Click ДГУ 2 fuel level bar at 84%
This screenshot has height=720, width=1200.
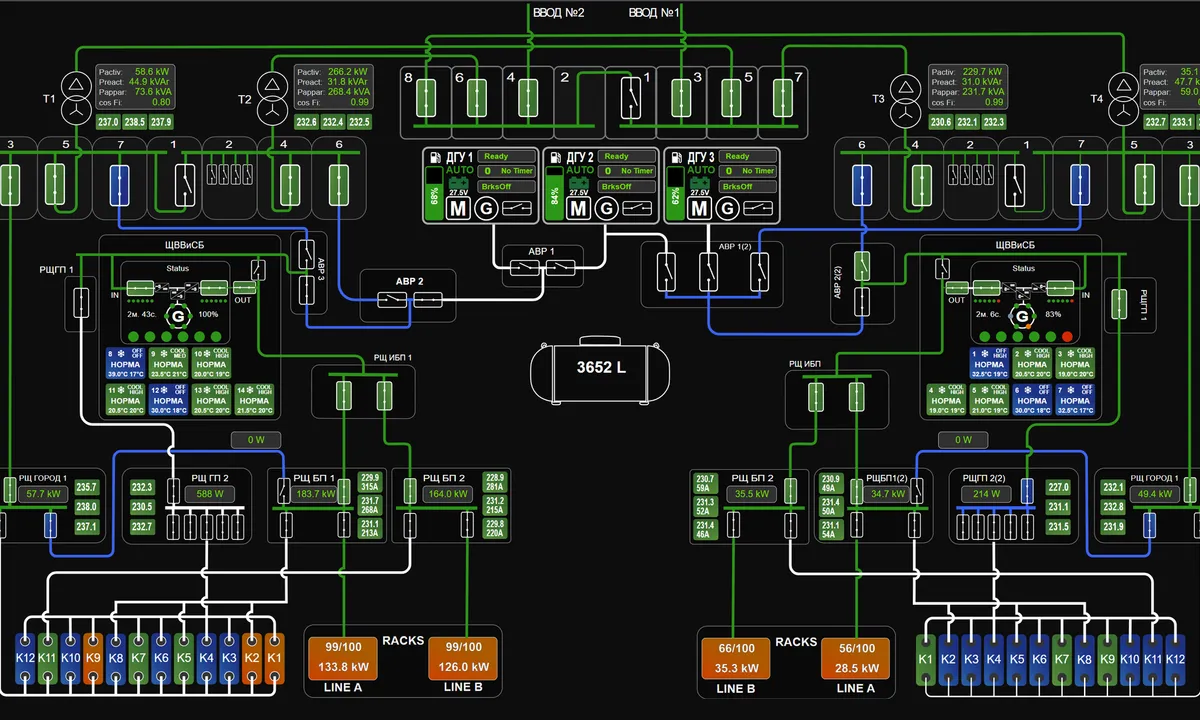554,194
